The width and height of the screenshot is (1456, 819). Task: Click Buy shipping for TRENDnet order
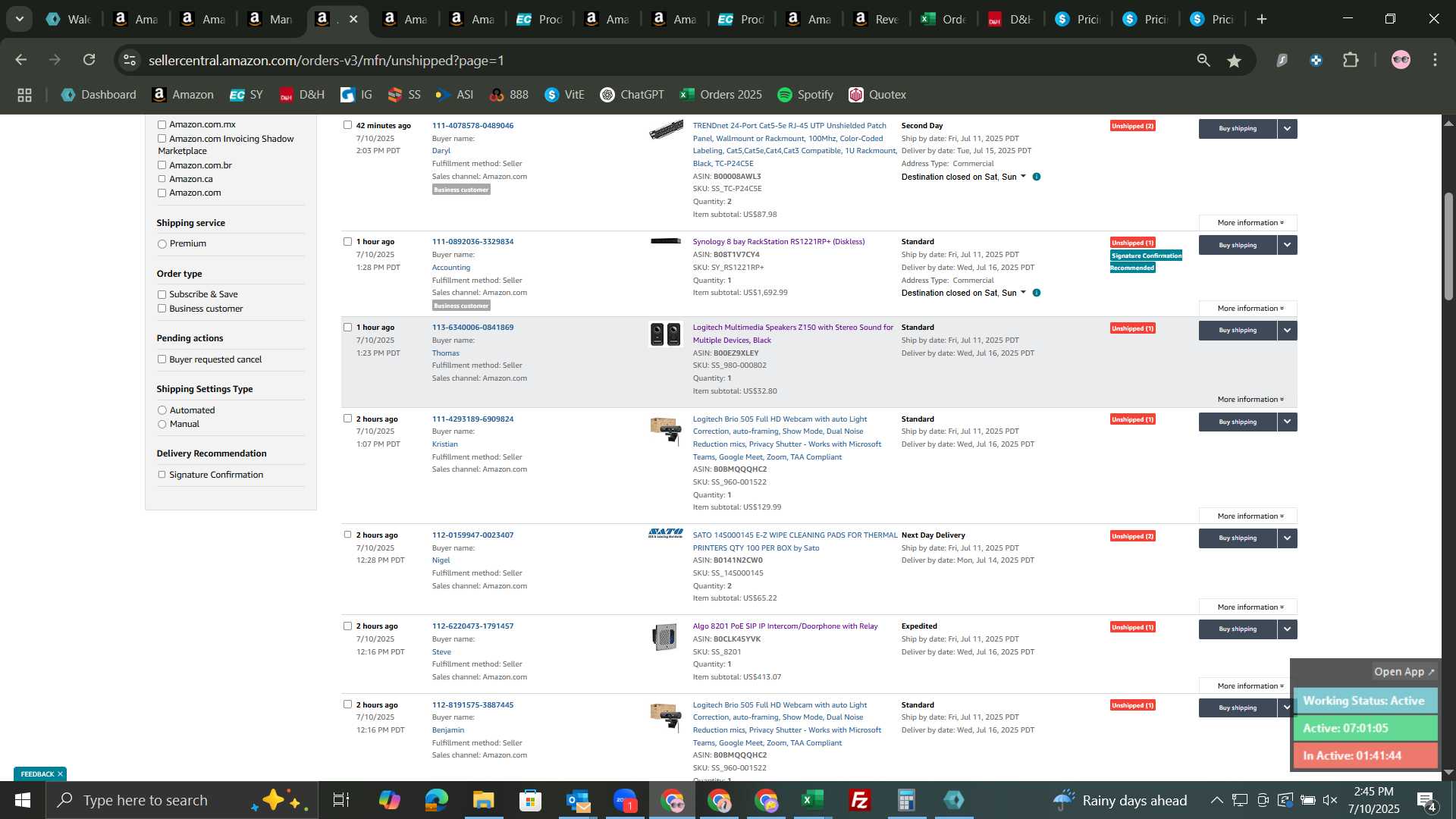tap(1238, 129)
